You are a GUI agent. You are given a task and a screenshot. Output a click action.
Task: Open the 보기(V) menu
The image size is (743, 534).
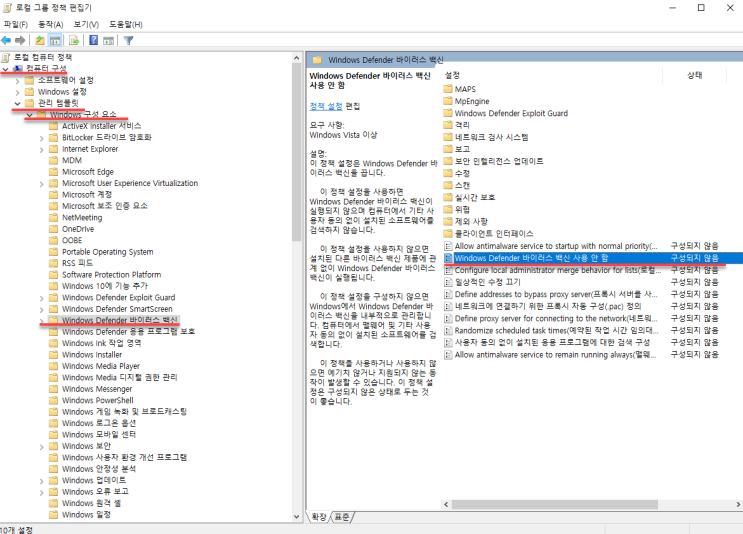86,24
